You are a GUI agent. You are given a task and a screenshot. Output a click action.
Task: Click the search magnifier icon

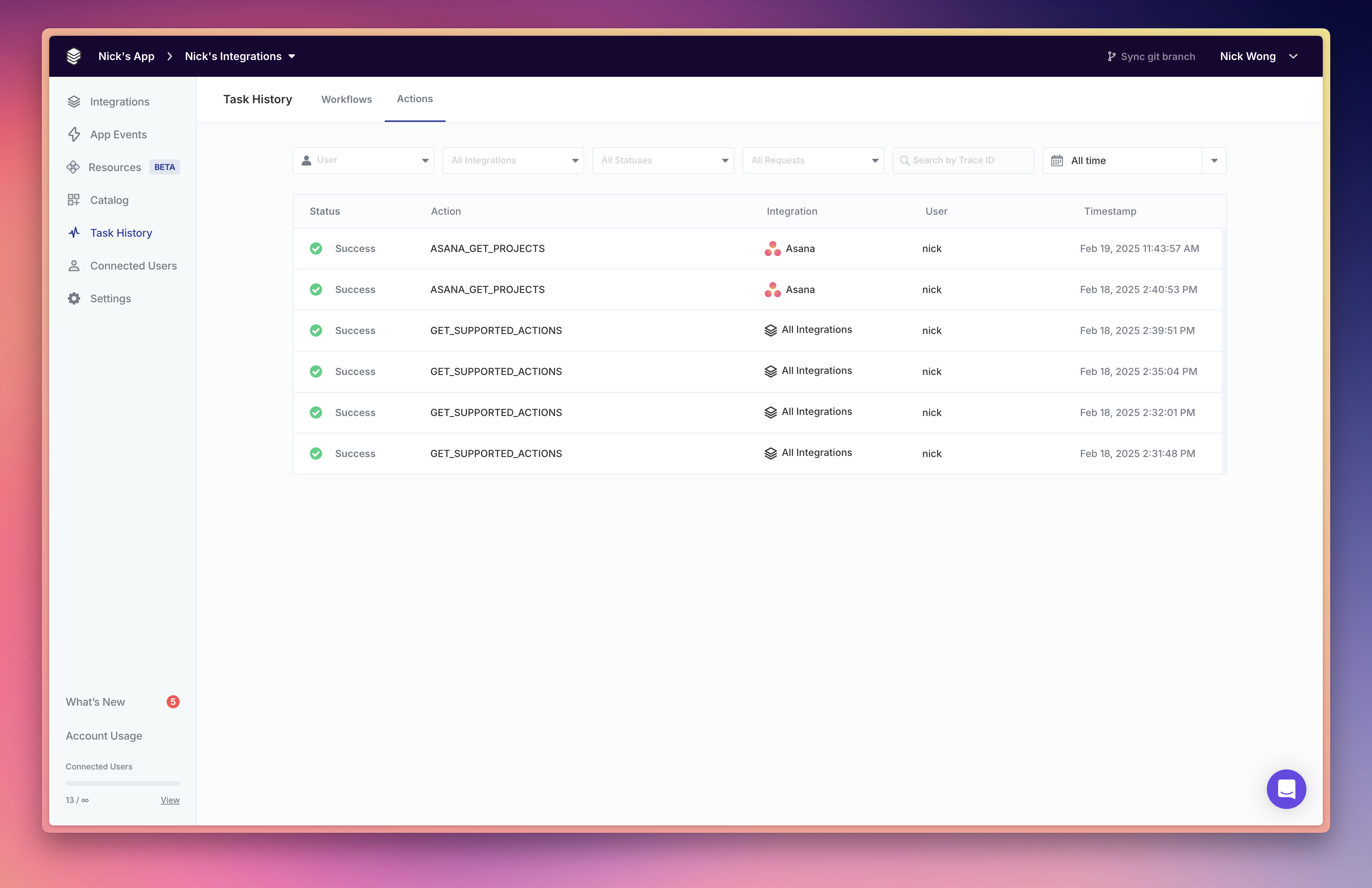[x=904, y=160]
